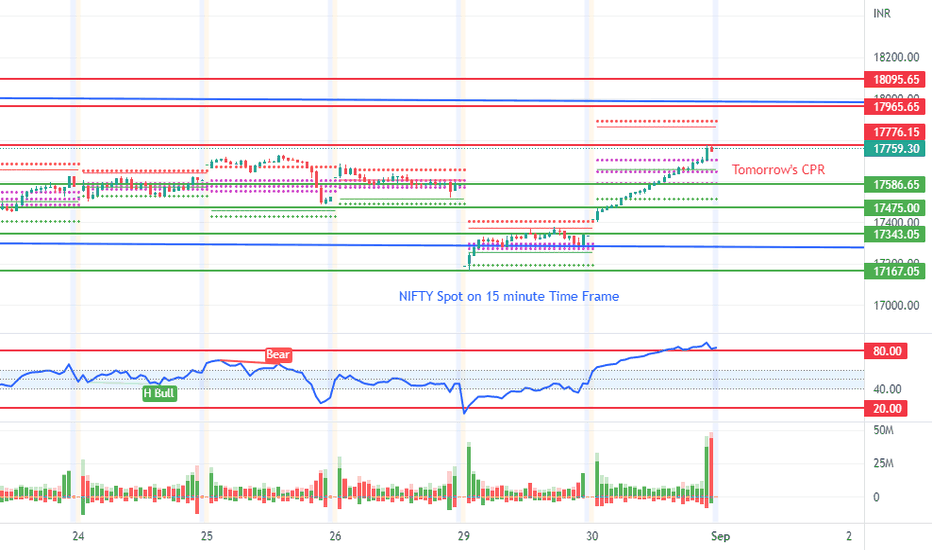Click the 17965.65 red price label

point(895,106)
